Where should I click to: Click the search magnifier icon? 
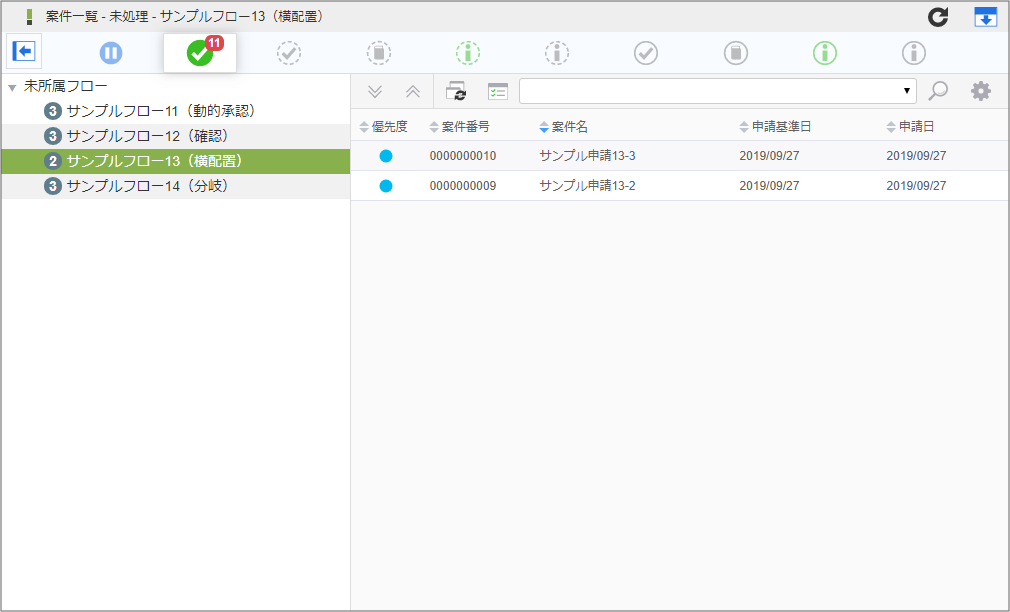click(937, 91)
